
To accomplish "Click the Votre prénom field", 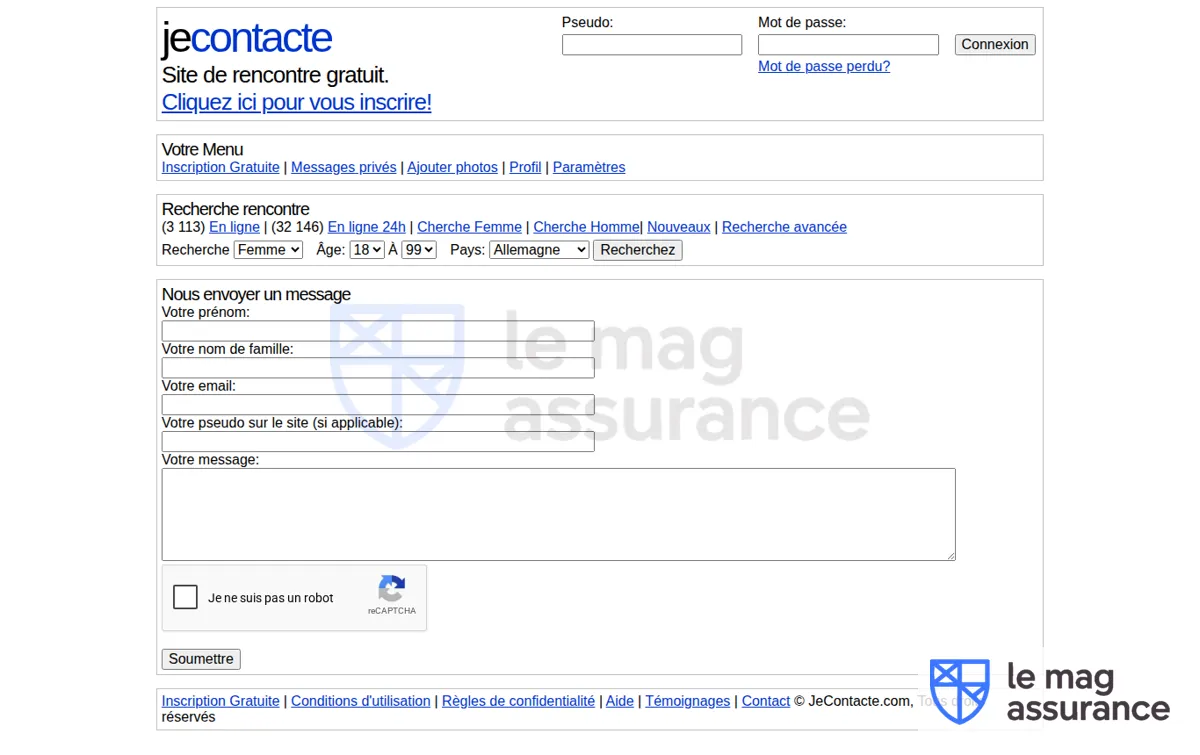I will pyautogui.click(x=378, y=331).
